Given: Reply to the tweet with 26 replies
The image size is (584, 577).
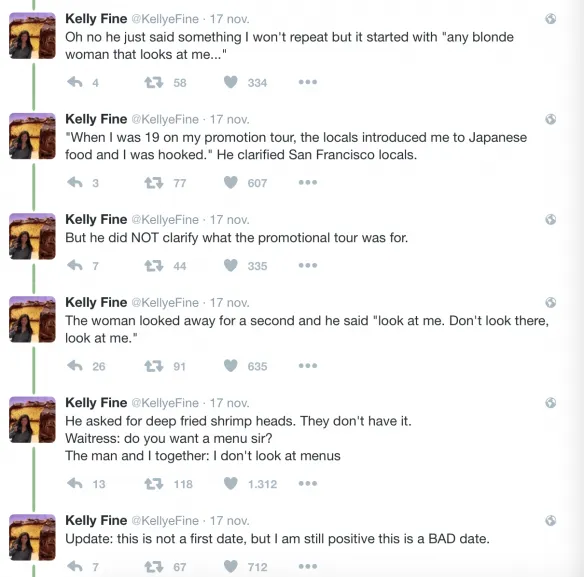Looking at the screenshot, I should pyautogui.click(x=75, y=366).
